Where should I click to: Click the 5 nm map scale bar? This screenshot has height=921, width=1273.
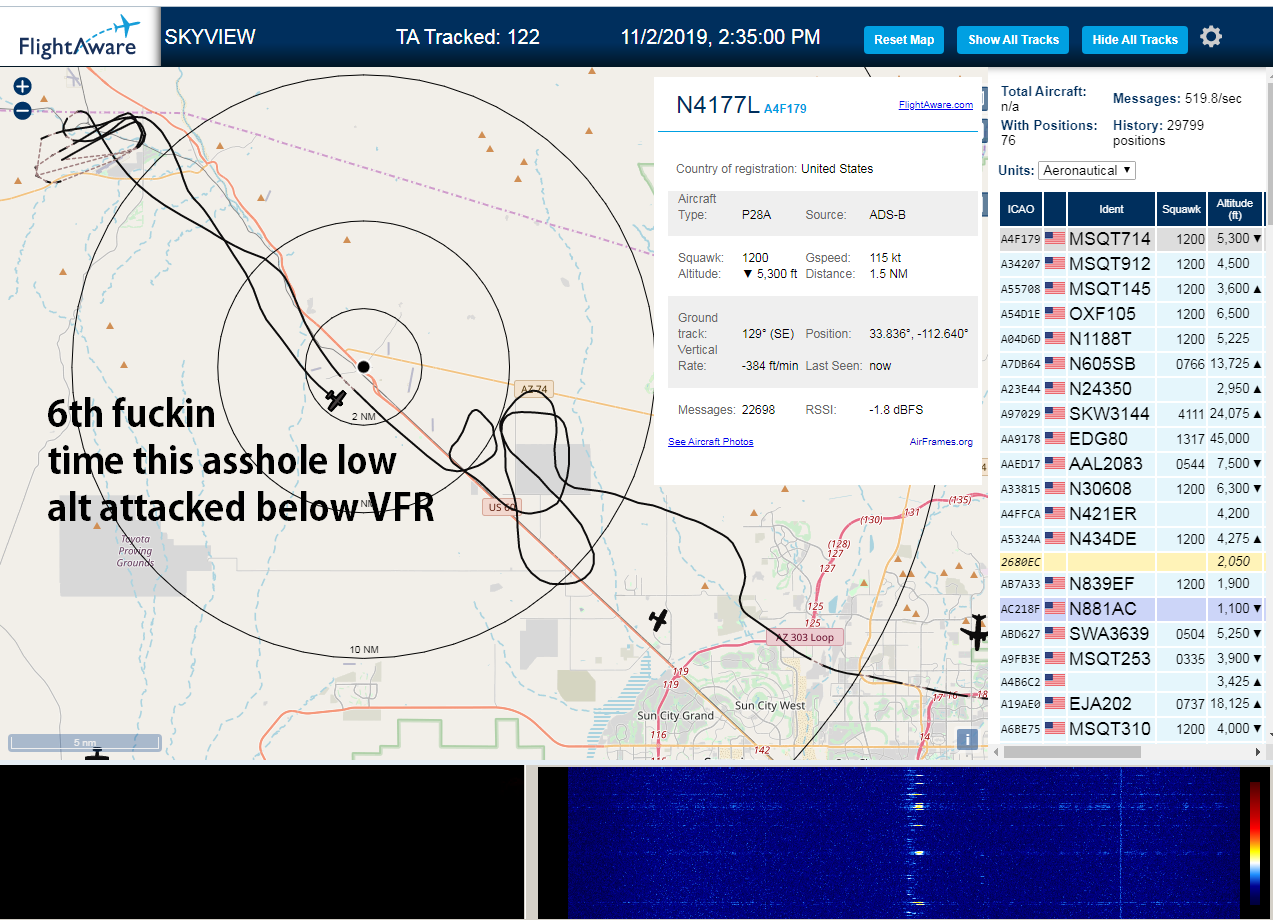coord(85,742)
